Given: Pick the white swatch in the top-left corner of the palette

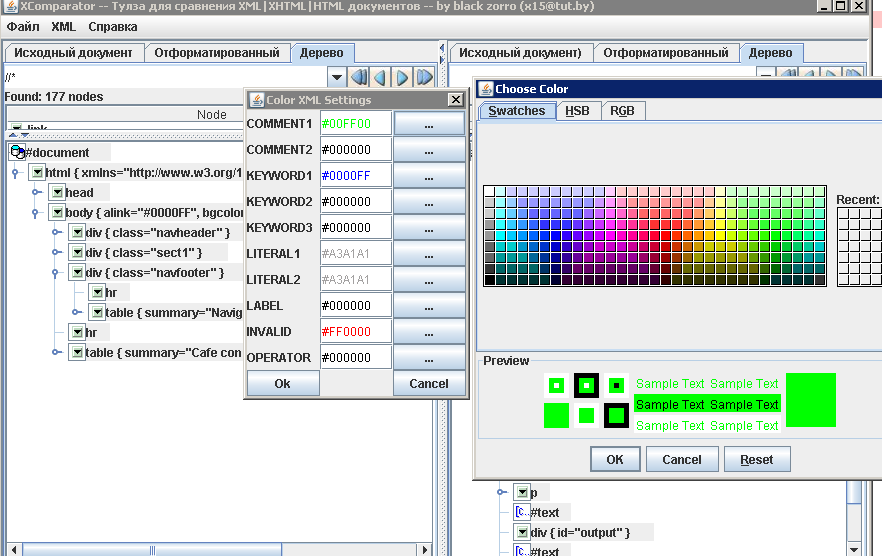Looking at the screenshot, I should 489,192.
